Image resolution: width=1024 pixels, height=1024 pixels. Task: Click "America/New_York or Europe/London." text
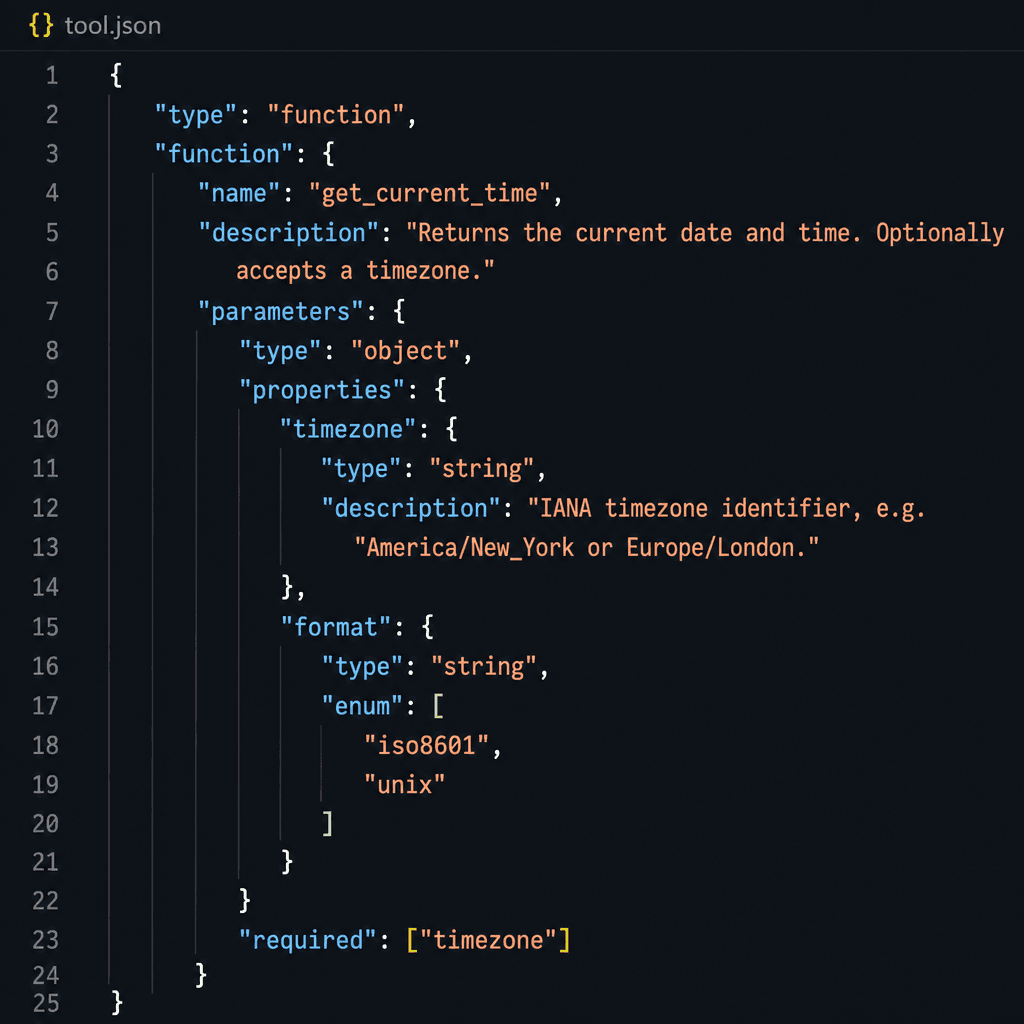click(x=586, y=548)
